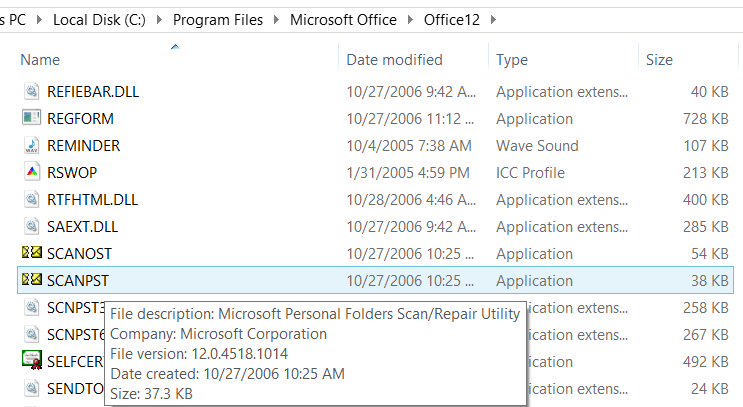Screen dimensions: 743x407
Task: Expand the PC breadcrumb arrow
Action: [x=39, y=20]
